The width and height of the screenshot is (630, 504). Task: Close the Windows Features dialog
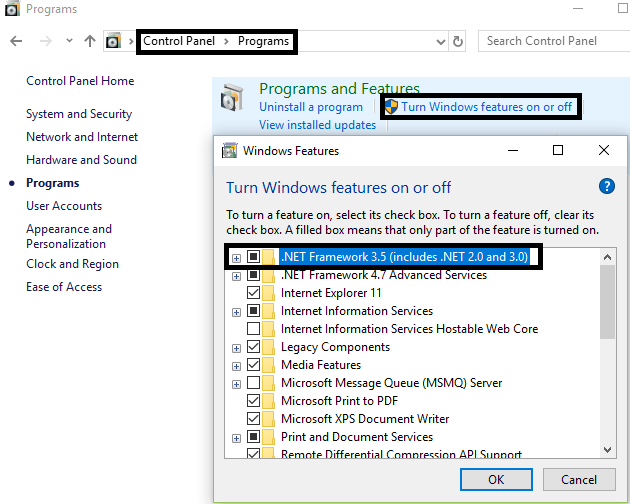tap(604, 150)
